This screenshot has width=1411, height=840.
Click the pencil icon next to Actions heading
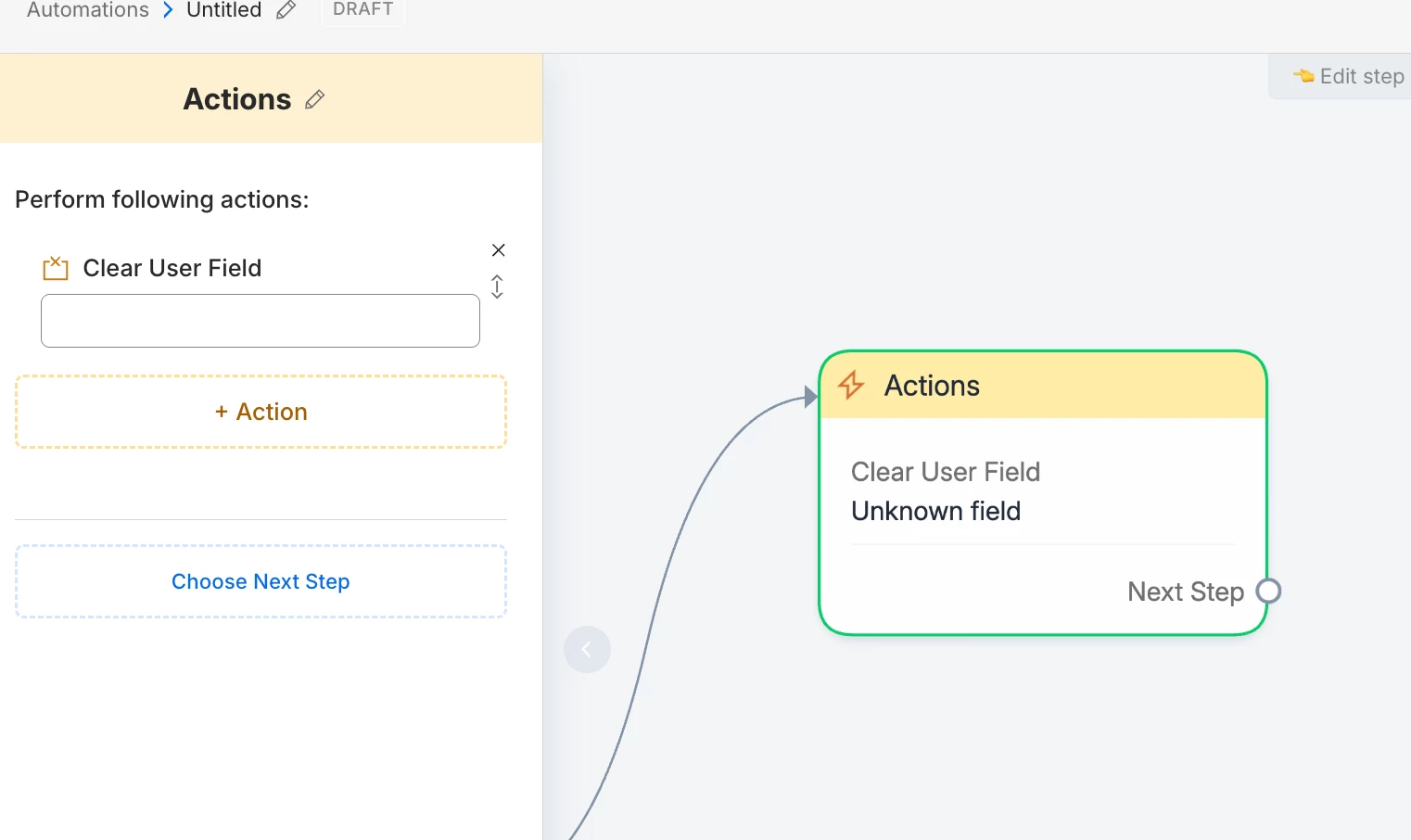tap(315, 99)
